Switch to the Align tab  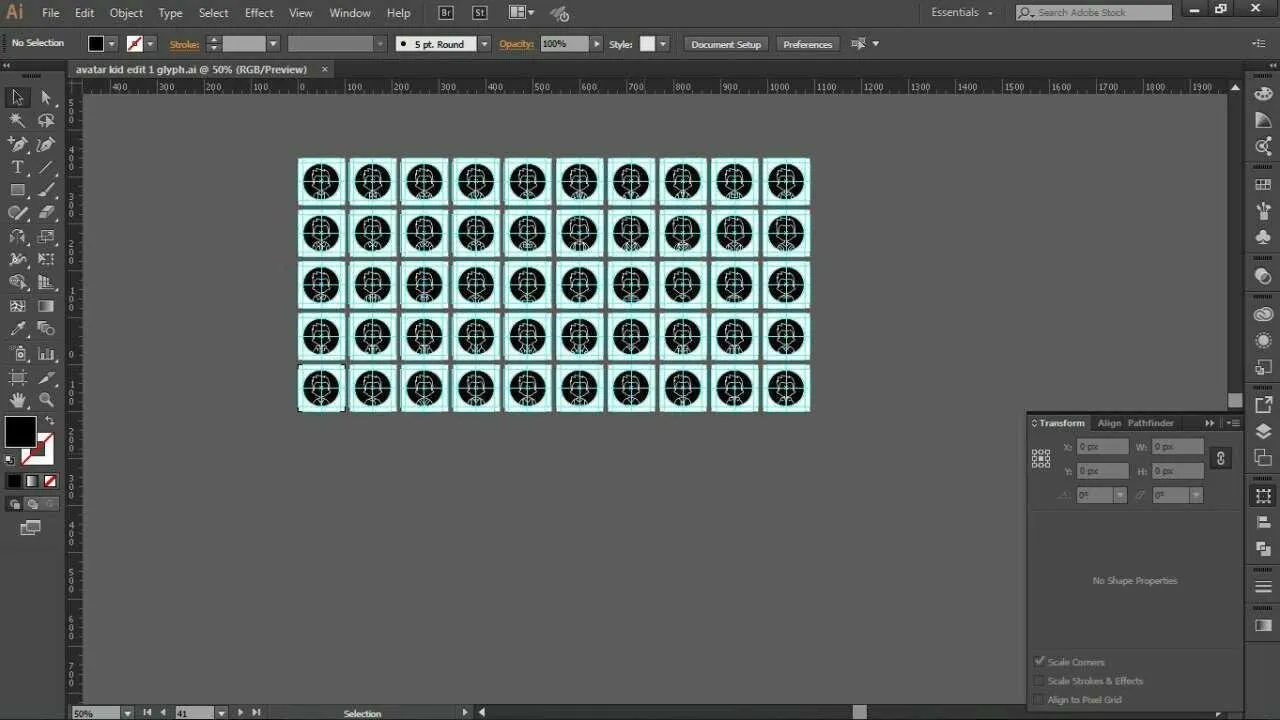1109,423
